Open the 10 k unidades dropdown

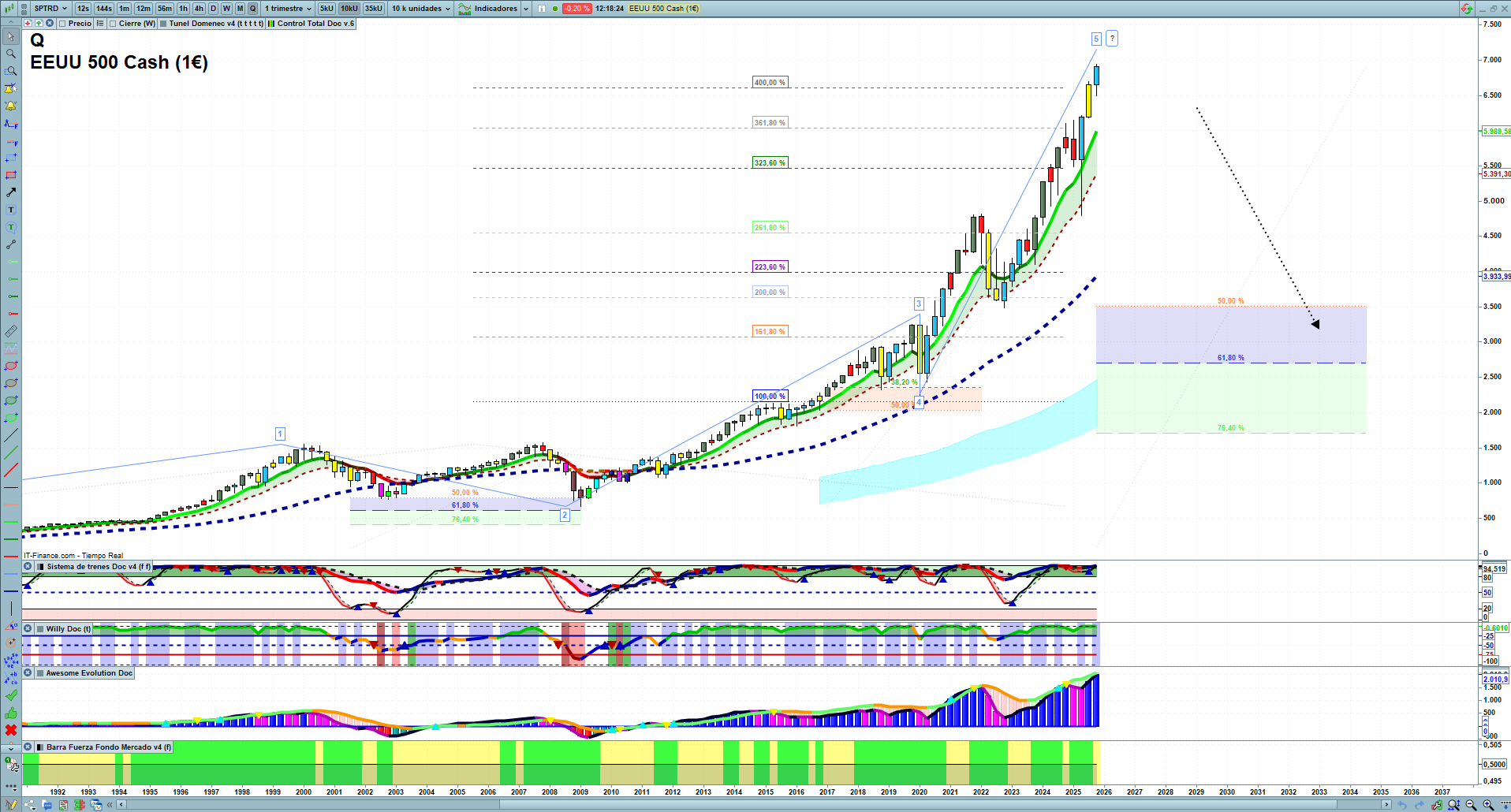tap(421, 9)
